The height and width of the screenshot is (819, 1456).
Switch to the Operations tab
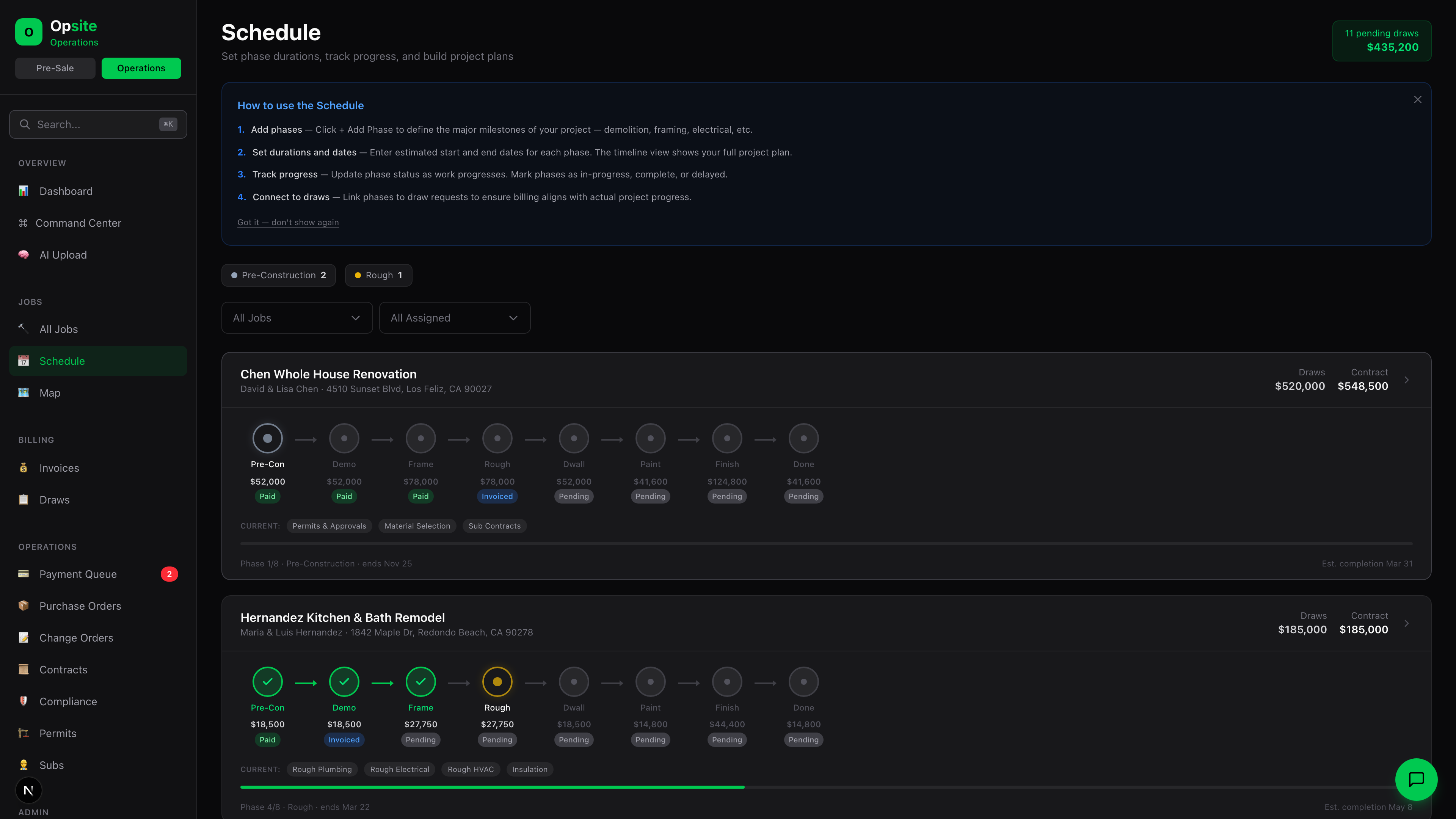[141, 68]
